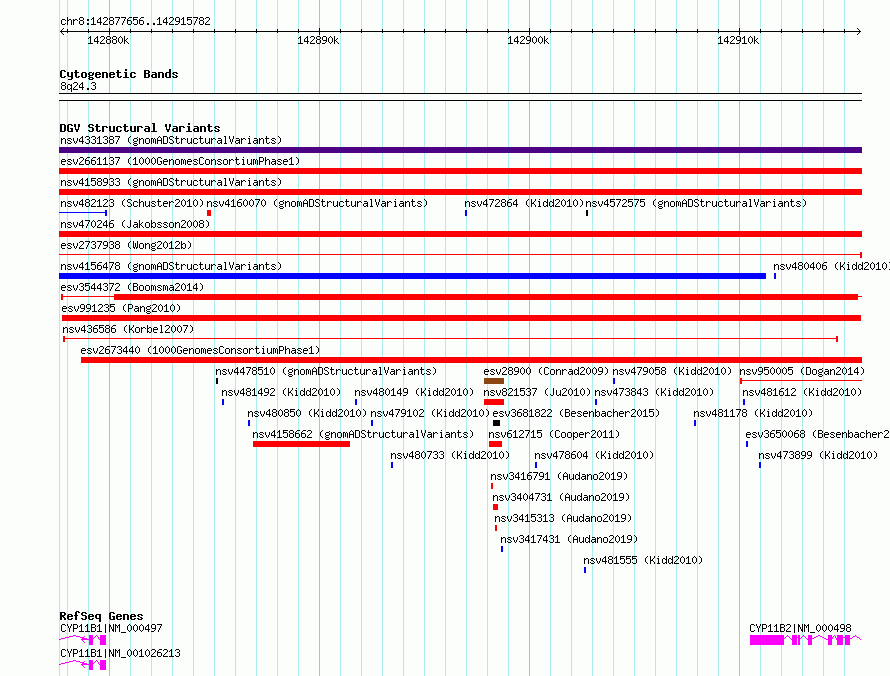This screenshot has width=890, height=676.
Task: Click nsv473843 (Kidd2010) label
Action: pyautogui.click(x=654, y=392)
